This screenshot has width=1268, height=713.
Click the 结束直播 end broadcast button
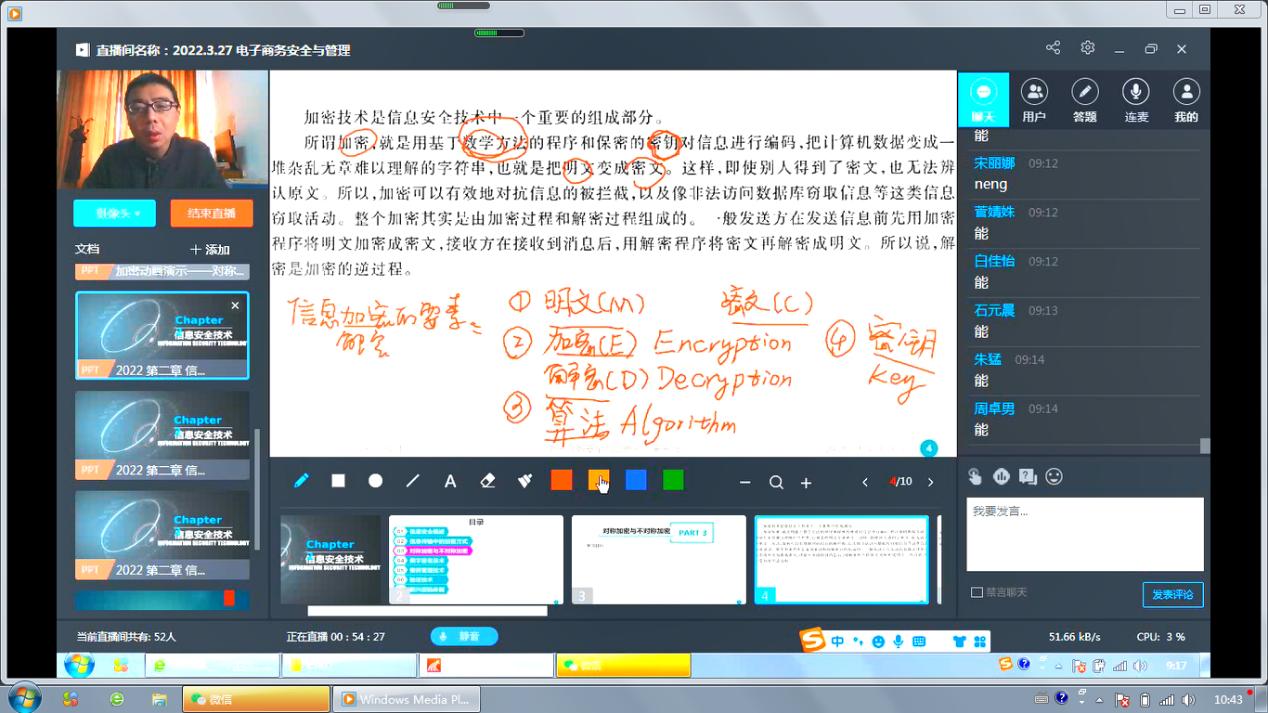click(x=210, y=213)
